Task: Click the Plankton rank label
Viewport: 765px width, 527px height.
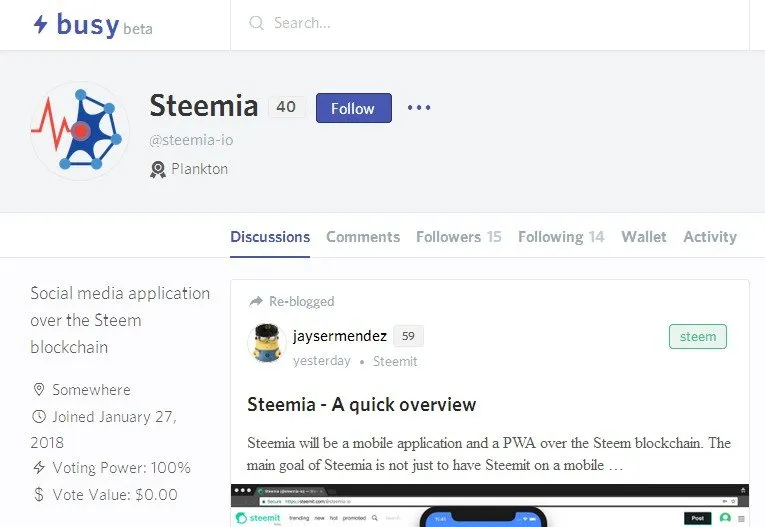Action: pos(200,169)
